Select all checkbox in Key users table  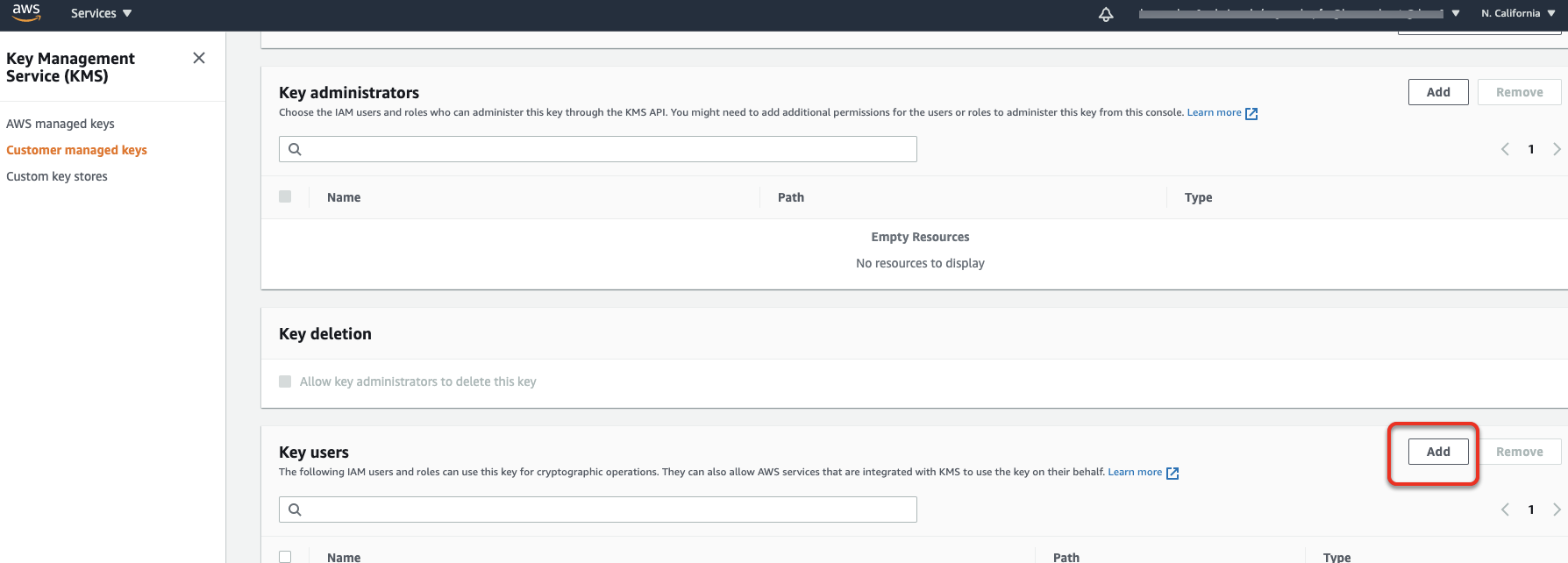[x=285, y=557]
